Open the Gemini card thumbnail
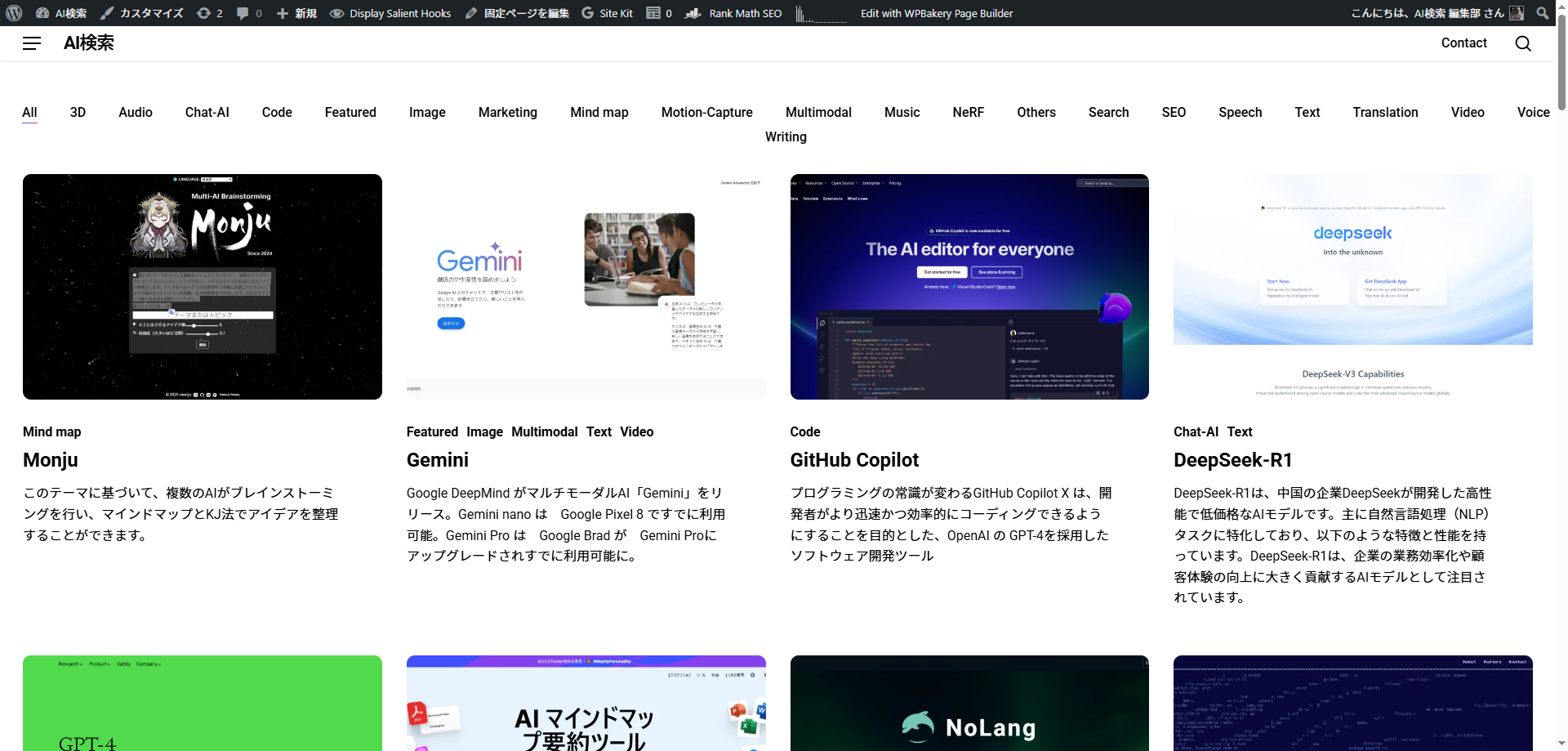The height and width of the screenshot is (751, 1568). [586, 287]
